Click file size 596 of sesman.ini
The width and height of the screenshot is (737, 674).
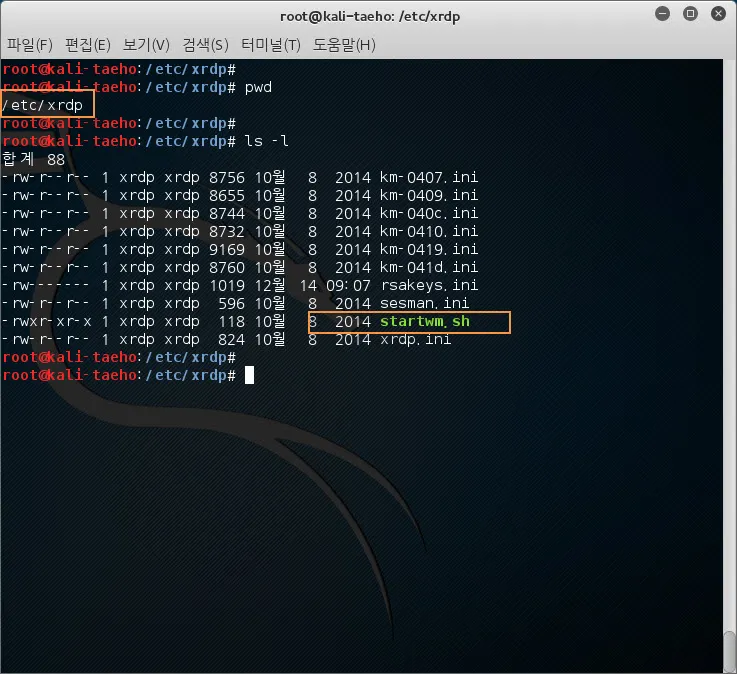(x=231, y=303)
